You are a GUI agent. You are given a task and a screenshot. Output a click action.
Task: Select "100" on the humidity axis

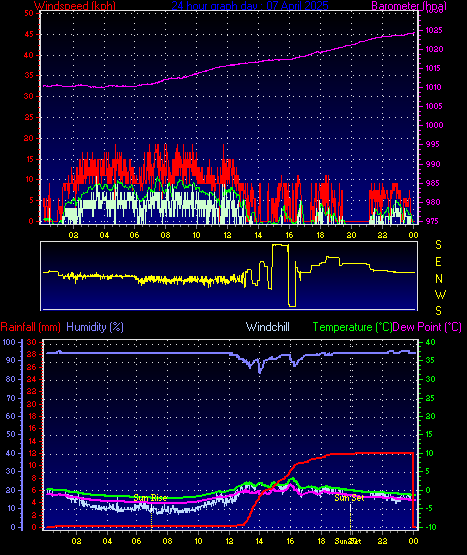[x=9, y=342]
